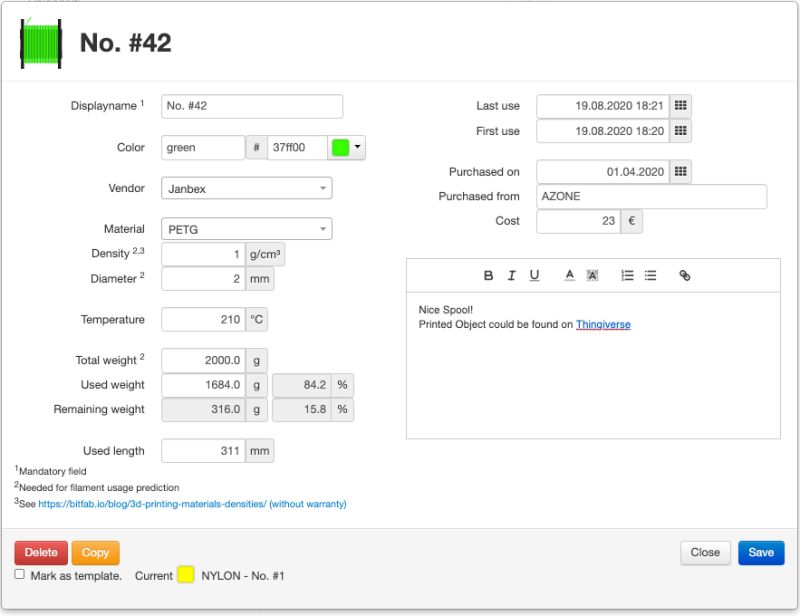Edit the hex color code 37ff00
800x616 pixels.
tap(297, 147)
